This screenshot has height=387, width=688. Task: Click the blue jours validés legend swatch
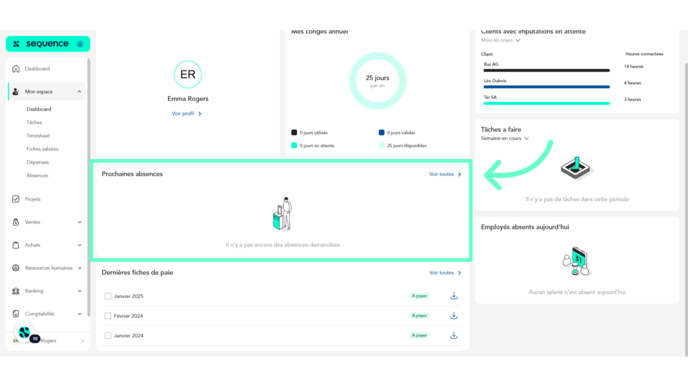381,132
